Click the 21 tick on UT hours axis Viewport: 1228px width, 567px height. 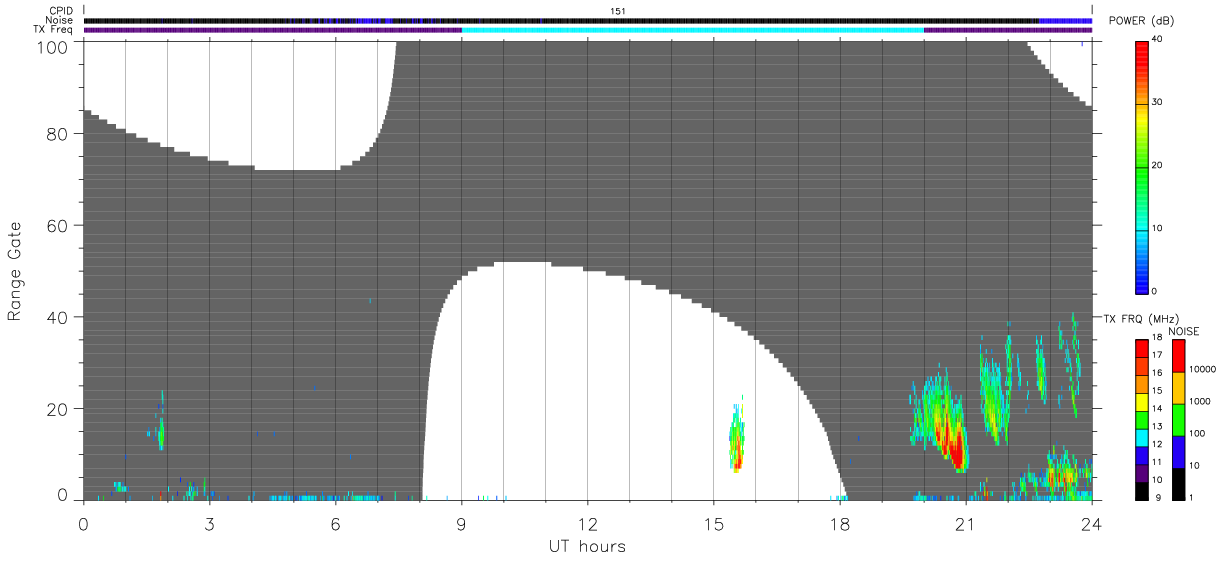coord(965,523)
